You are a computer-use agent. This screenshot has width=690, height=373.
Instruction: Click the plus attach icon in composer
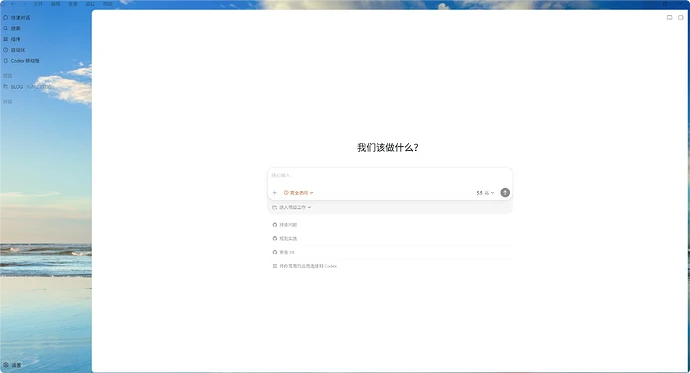[x=275, y=193]
